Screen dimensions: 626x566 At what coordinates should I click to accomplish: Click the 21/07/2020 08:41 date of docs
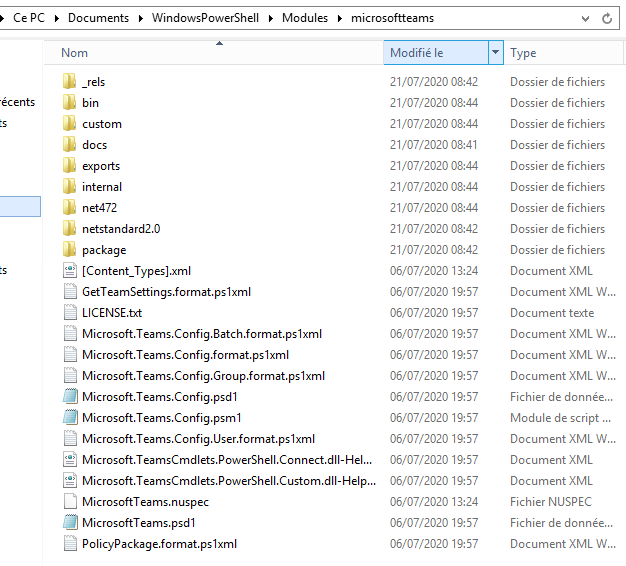(x=434, y=144)
